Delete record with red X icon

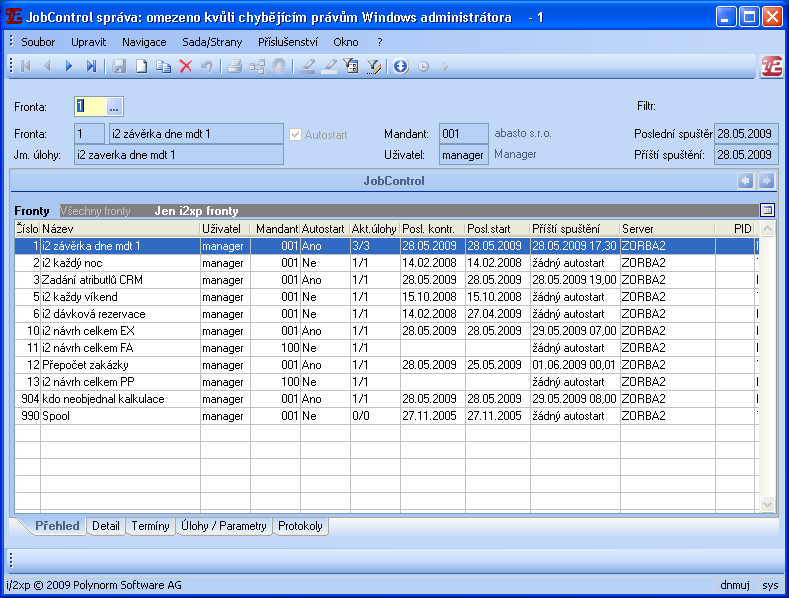[x=186, y=66]
